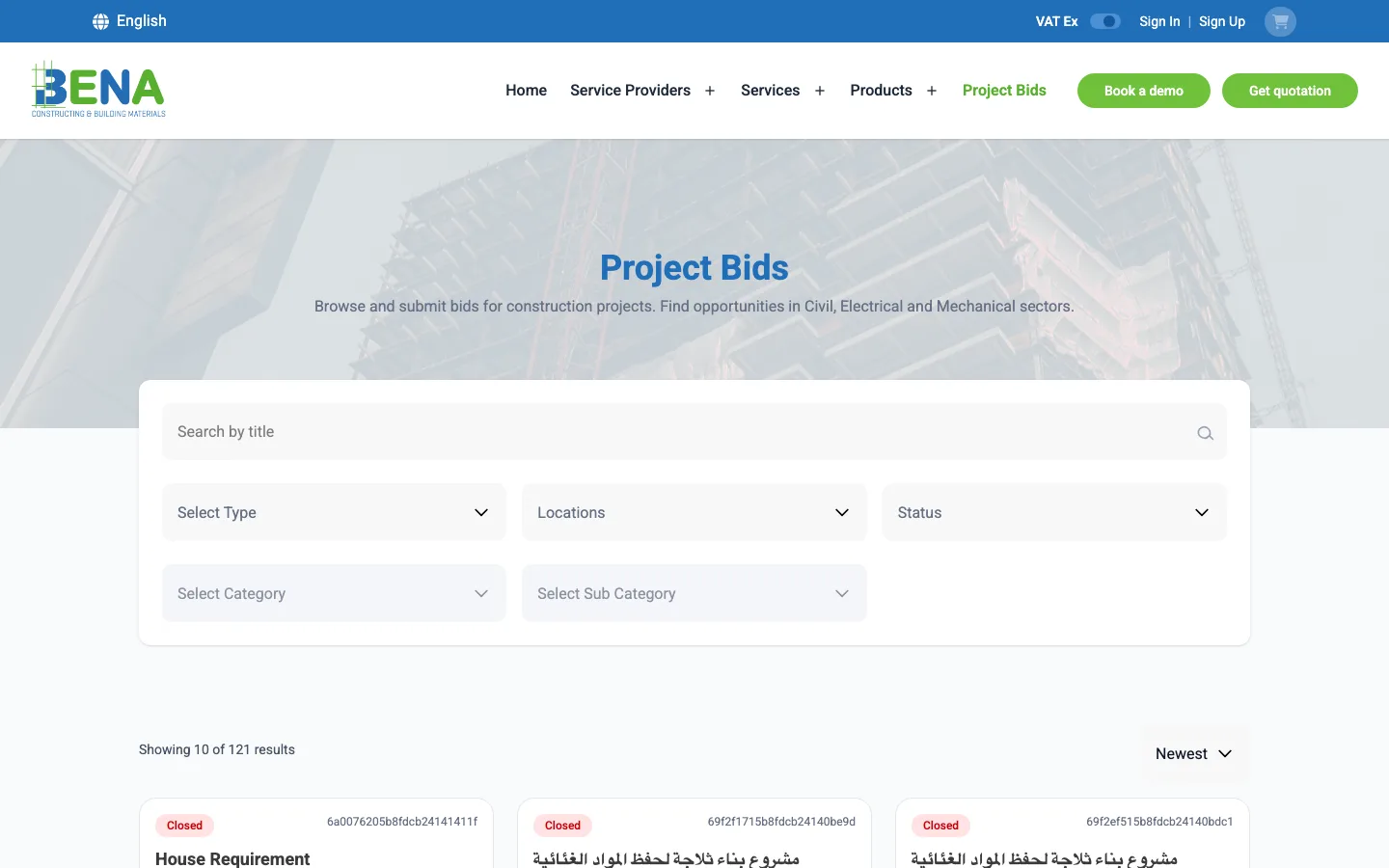
Task: Toggle the VAT Ex switch
Action: 1105,21
